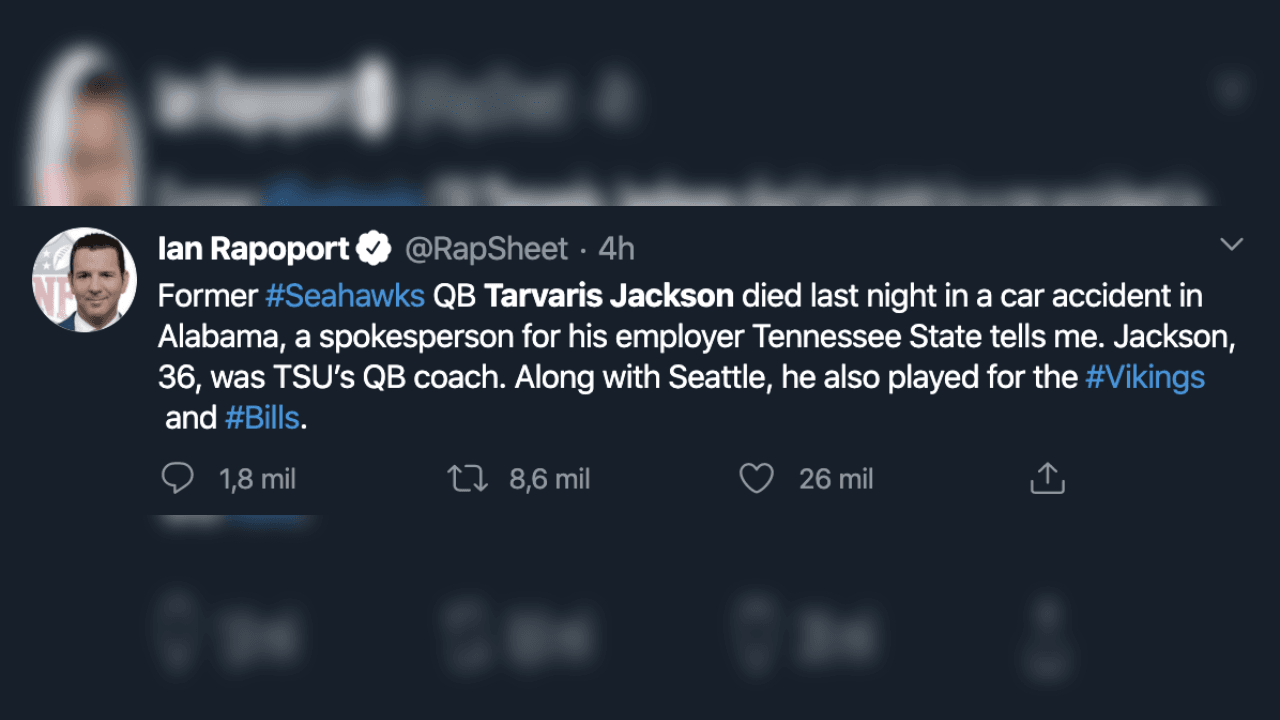Click the reply speech bubble icon
The image size is (1280, 720).
point(177,479)
